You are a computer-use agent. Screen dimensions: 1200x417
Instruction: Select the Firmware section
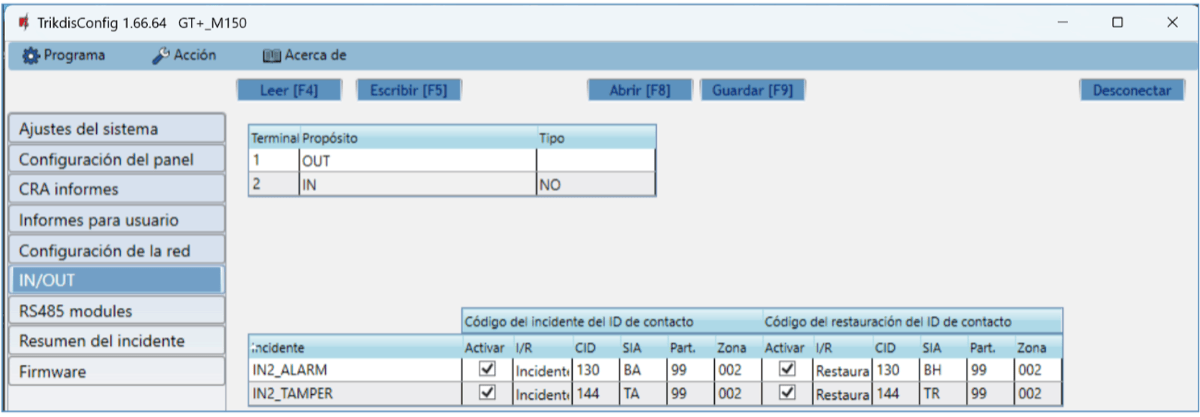[x=115, y=372]
